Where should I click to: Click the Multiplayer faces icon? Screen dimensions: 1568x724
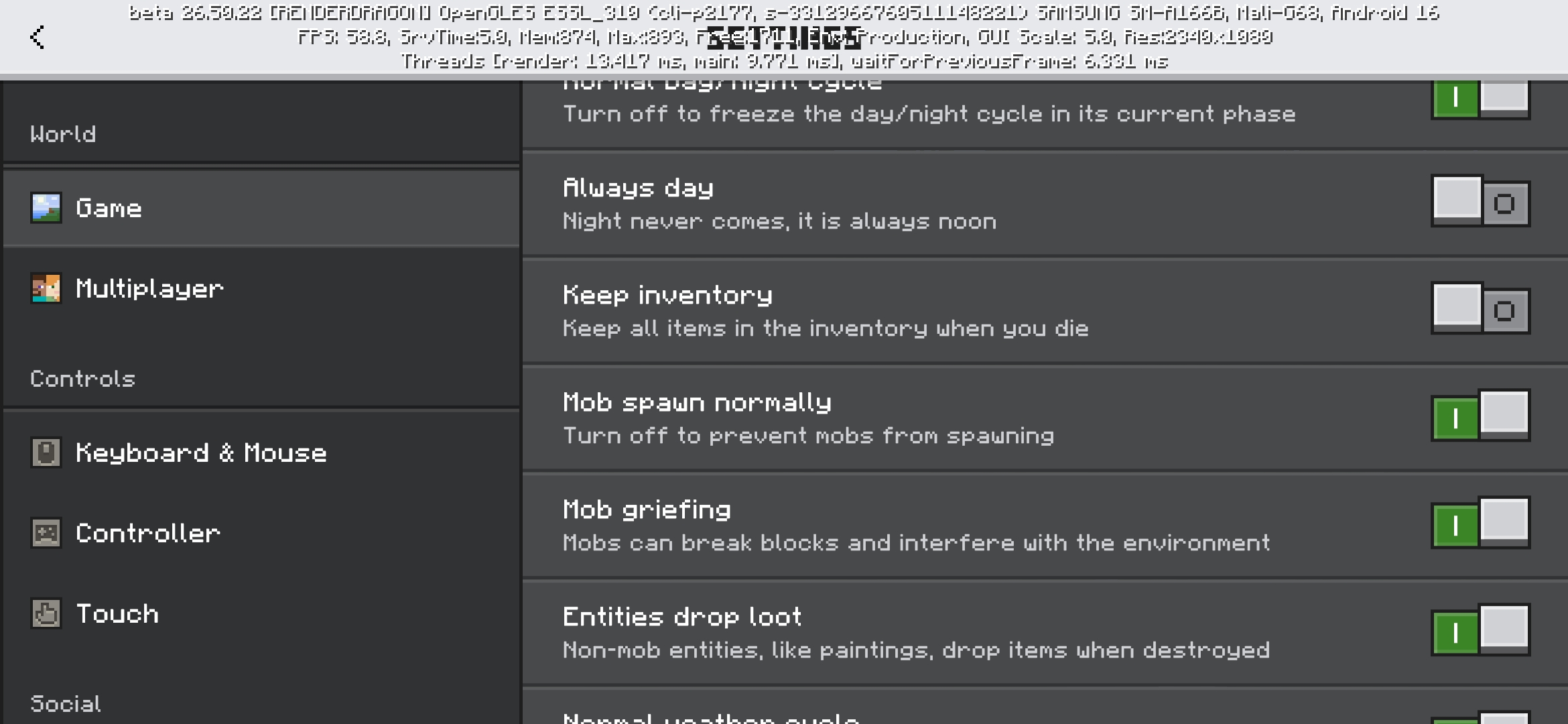(x=46, y=289)
